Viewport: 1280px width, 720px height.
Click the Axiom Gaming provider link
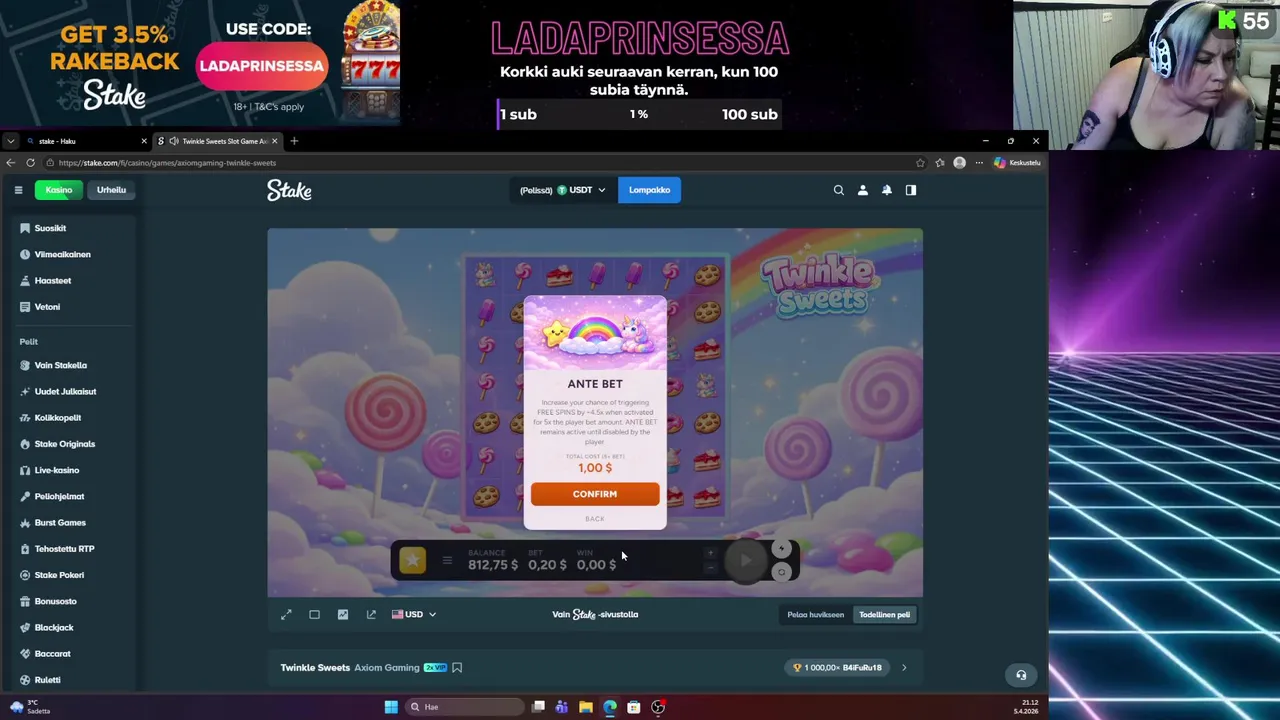(386, 667)
